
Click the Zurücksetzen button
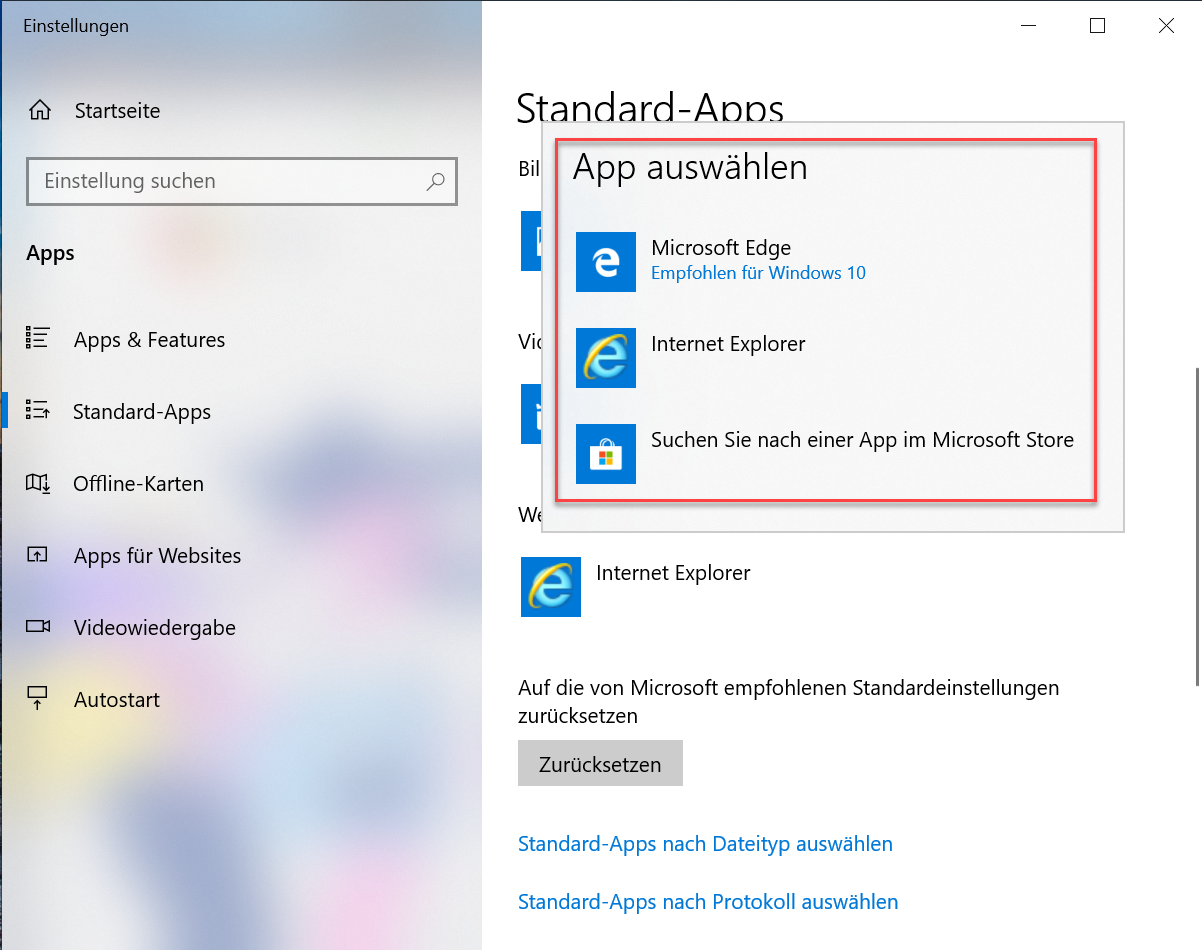click(600, 763)
